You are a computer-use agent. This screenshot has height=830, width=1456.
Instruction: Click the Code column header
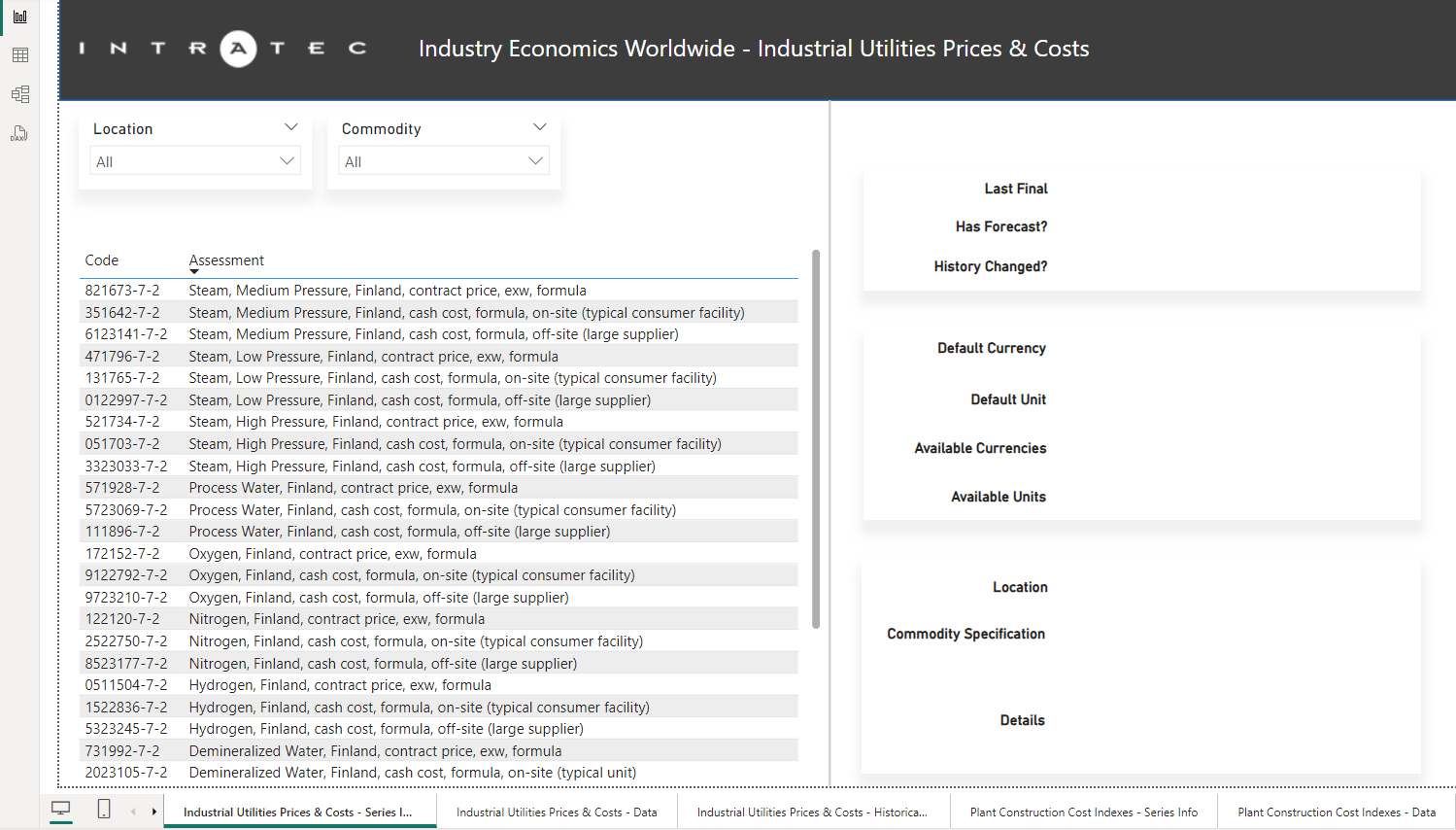pos(102,260)
